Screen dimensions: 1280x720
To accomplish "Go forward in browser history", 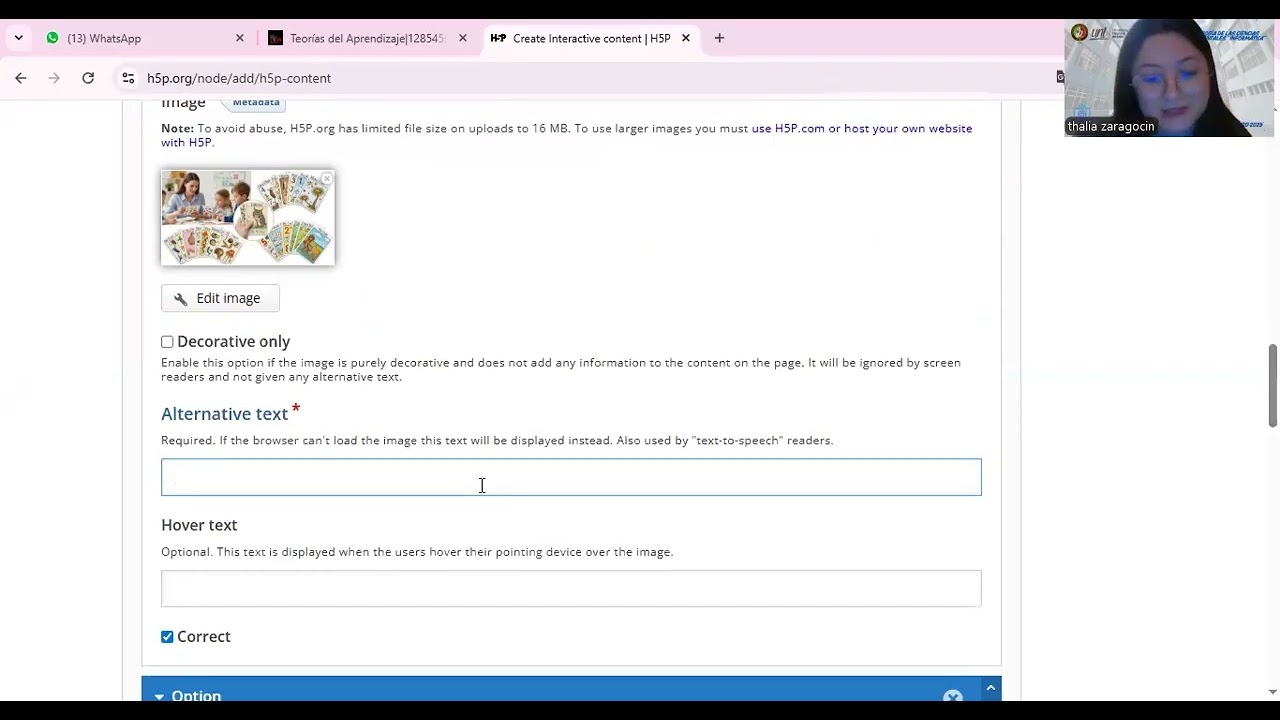I will point(54,78).
